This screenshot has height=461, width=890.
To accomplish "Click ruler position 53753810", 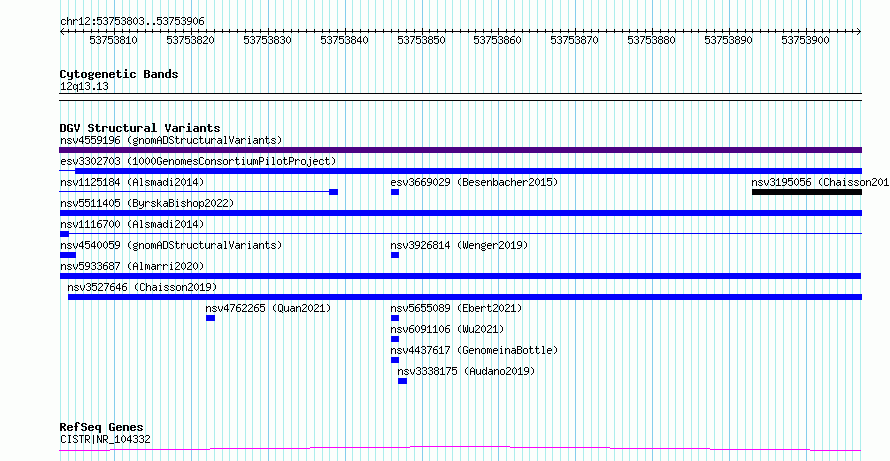I will coord(114,40).
